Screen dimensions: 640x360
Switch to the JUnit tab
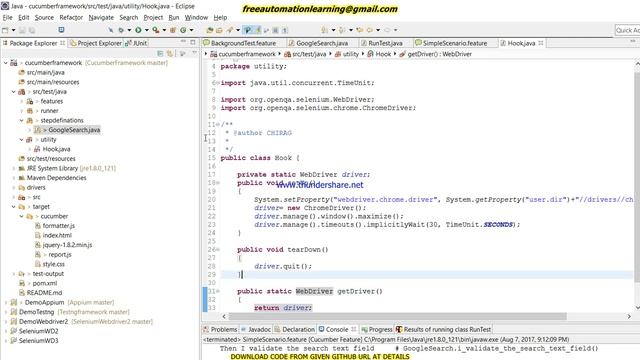click(x=136, y=43)
